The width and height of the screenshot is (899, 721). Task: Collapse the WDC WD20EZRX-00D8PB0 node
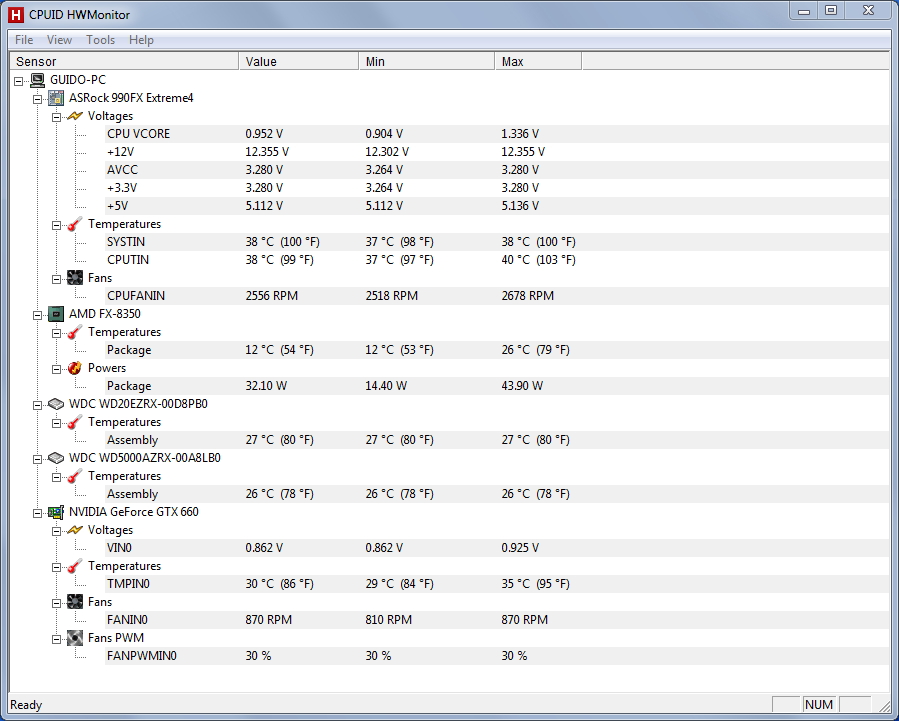point(38,405)
